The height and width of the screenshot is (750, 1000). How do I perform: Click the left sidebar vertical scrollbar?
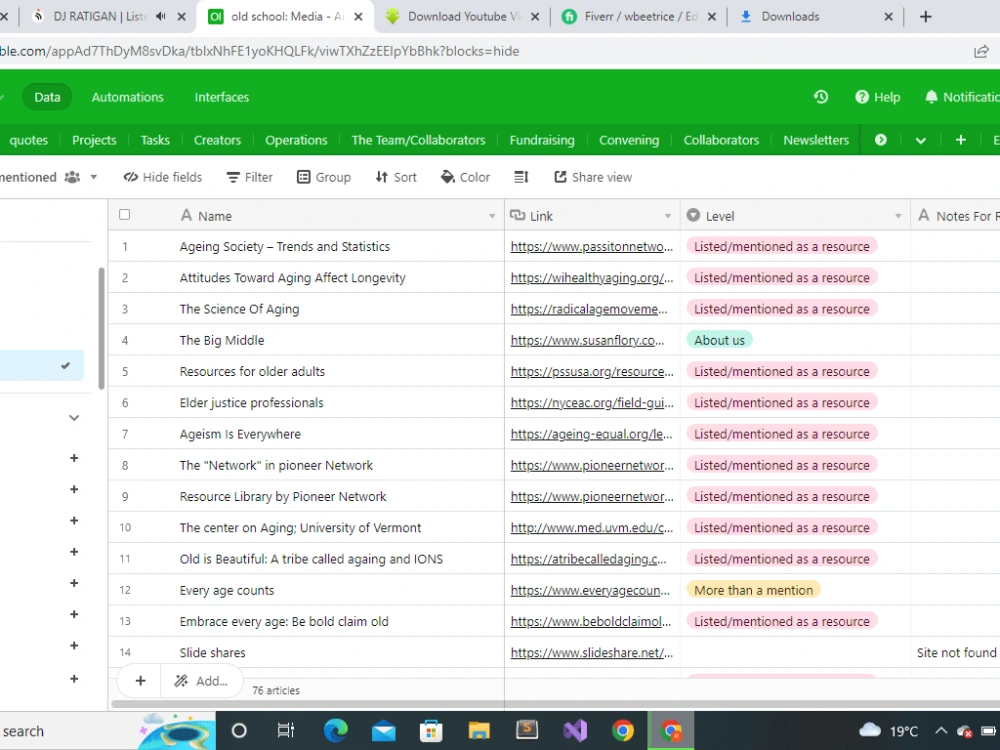click(x=101, y=328)
